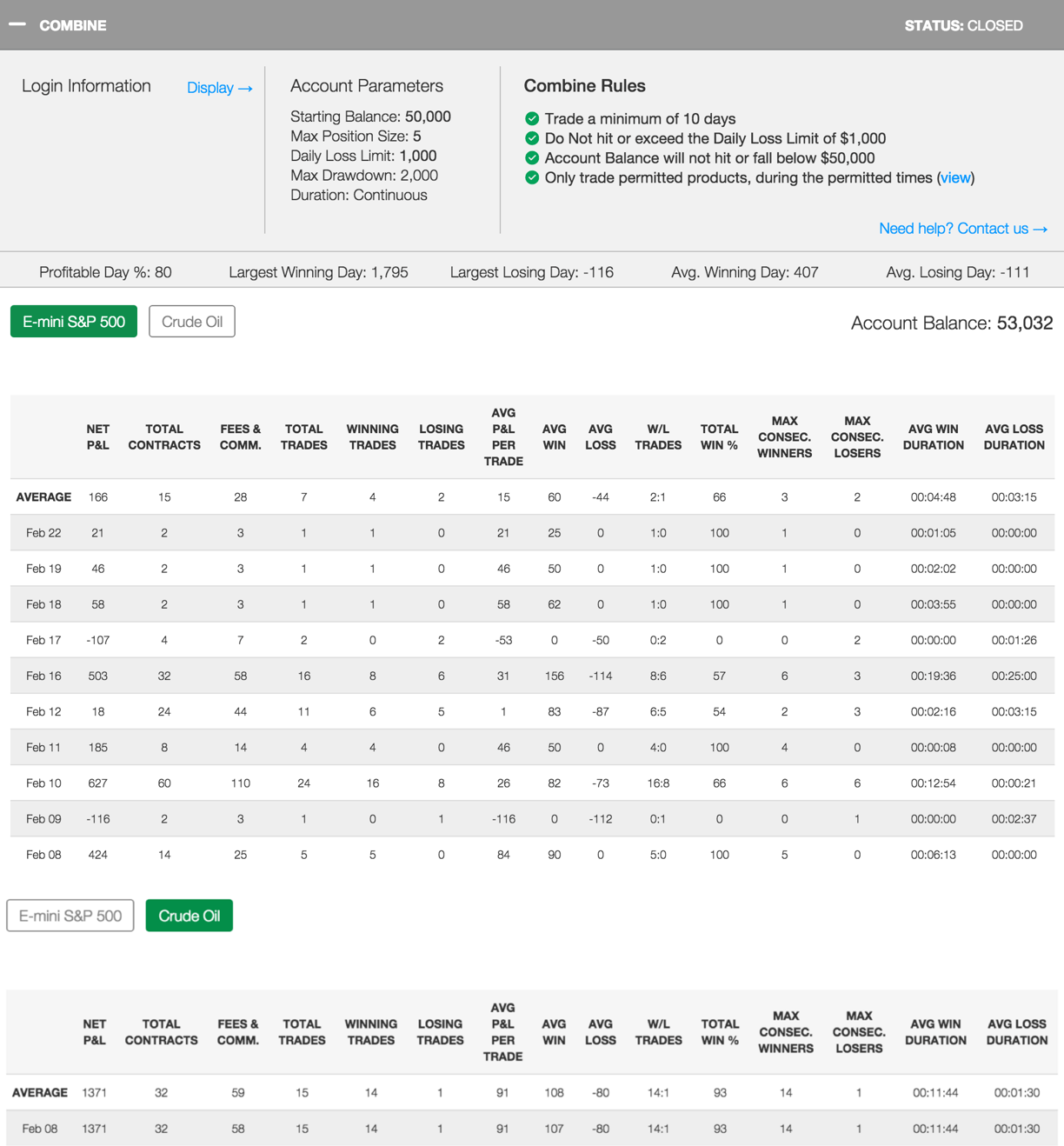Select the lower E-mini S&P 500 tab
The height and width of the screenshot is (1146, 1064).
(70, 916)
